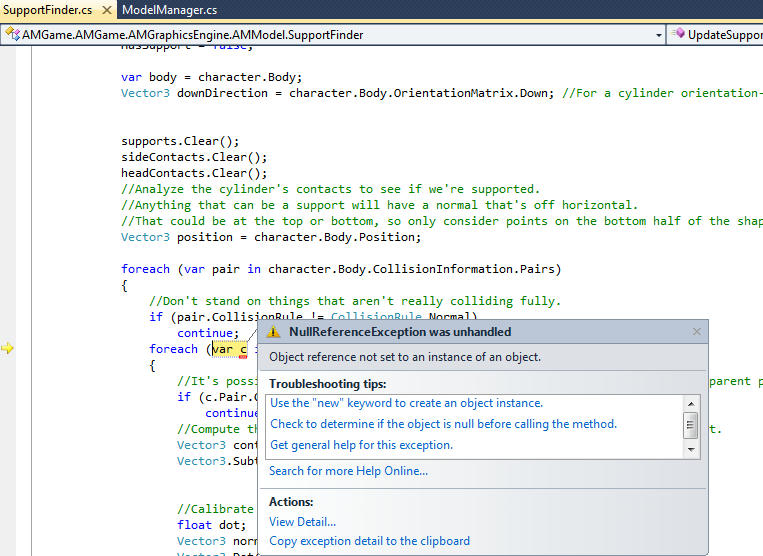This screenshot has width=763, height=556.
Task: Click the '//Don't stand on things' comment
Action: (355, 301)
